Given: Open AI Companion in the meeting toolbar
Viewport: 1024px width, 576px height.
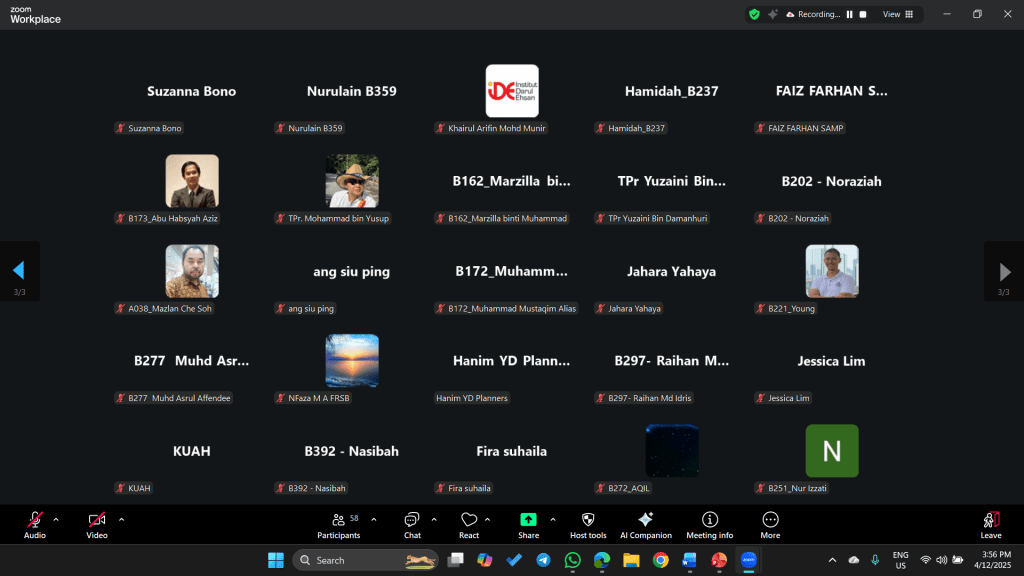Looking at the screenshot, I should tap(645, 523).
